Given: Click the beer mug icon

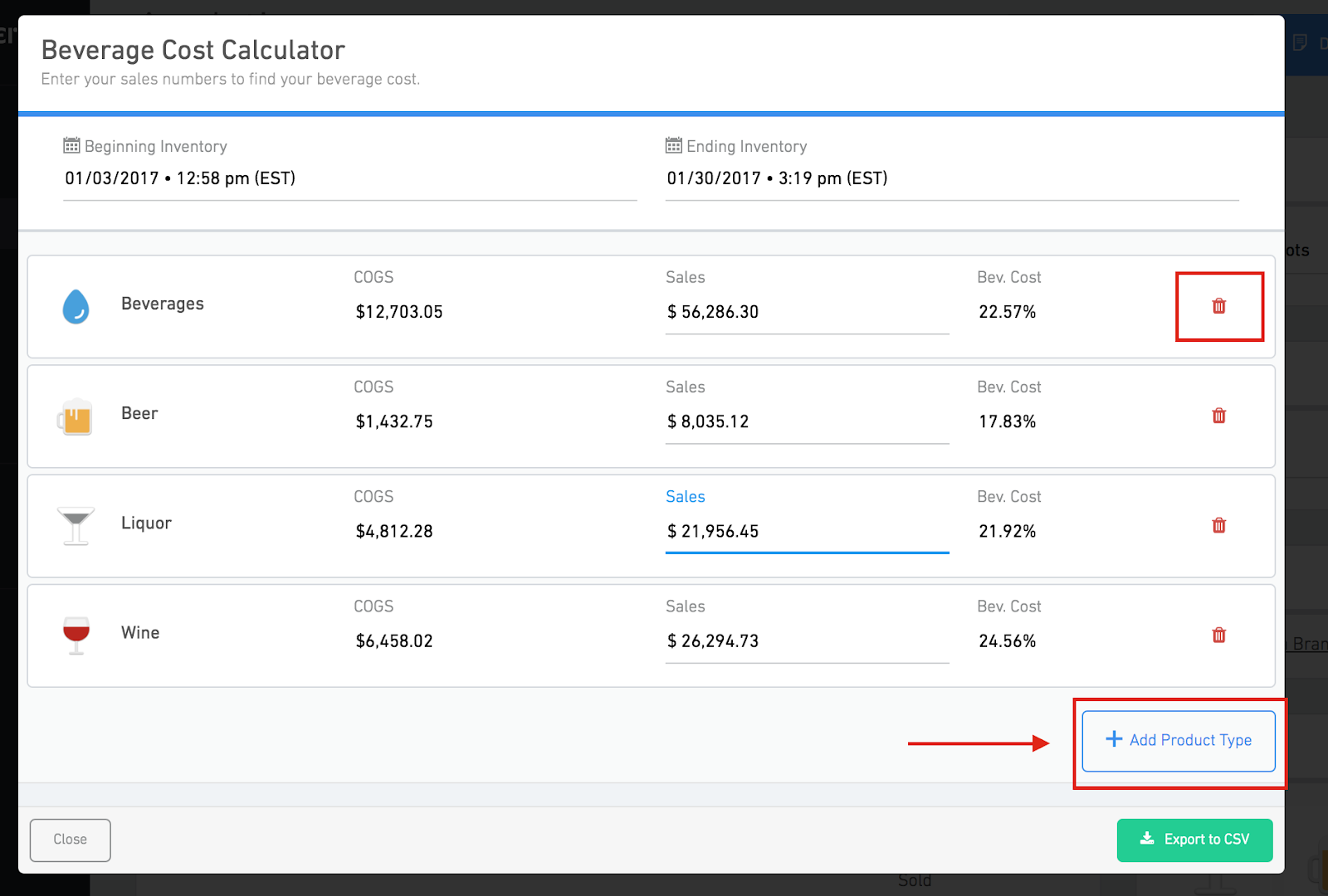Looking at the screenshot, I should 76,416.
